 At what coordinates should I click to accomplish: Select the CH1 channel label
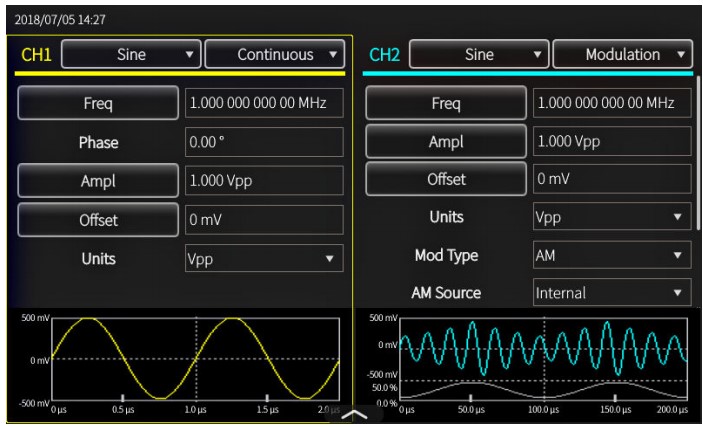coord(36,55)
